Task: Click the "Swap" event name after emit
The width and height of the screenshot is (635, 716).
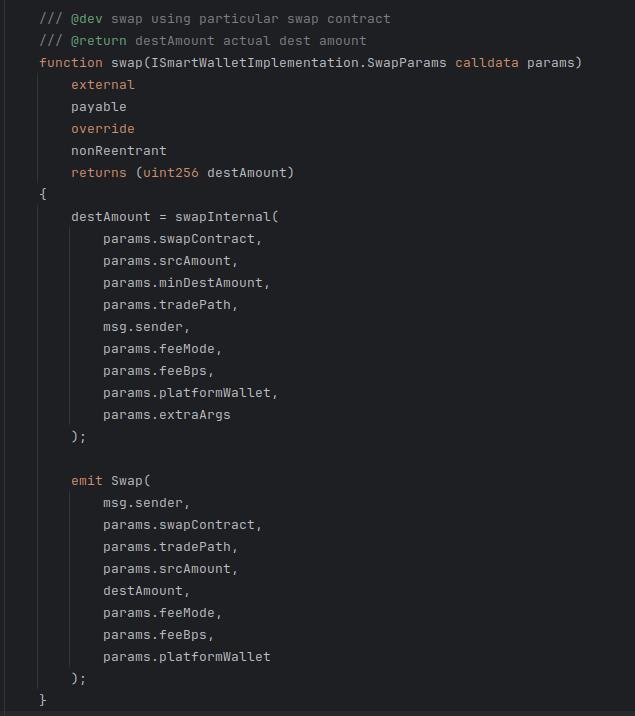Action: click(126, 480)
